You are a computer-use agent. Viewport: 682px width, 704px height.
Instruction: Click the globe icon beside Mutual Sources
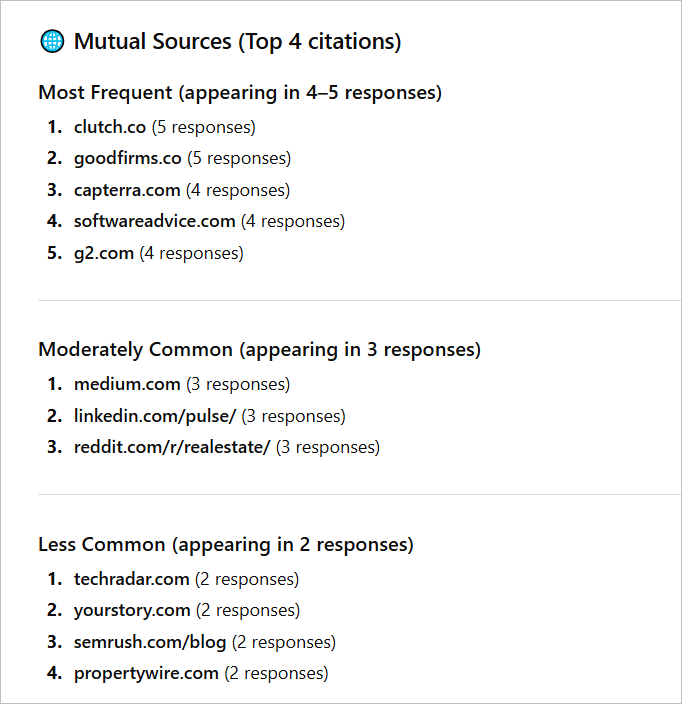(x=51, y=42)
